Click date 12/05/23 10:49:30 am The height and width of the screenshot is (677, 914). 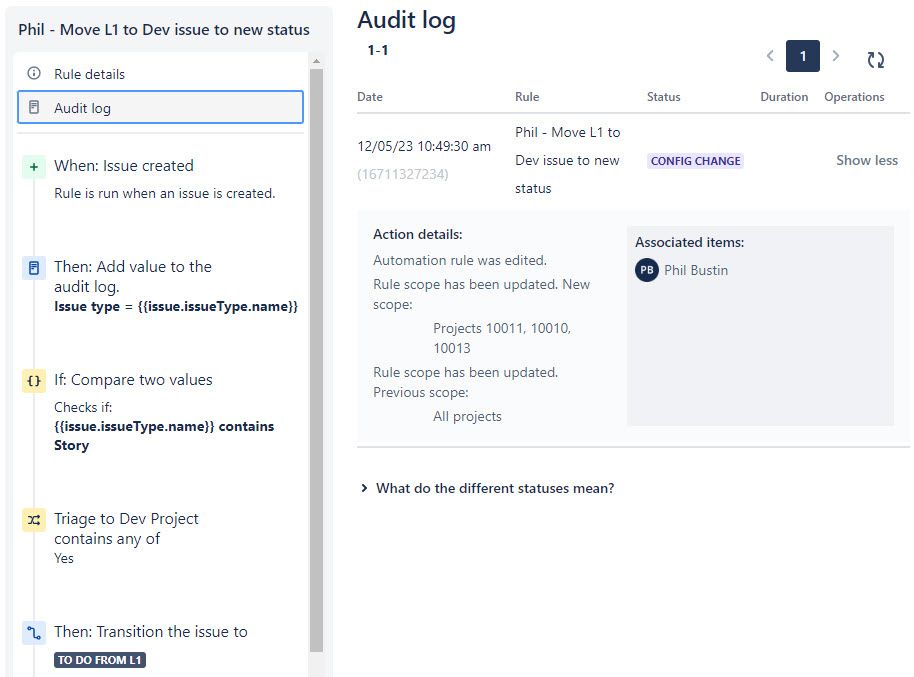pos(424,146)
